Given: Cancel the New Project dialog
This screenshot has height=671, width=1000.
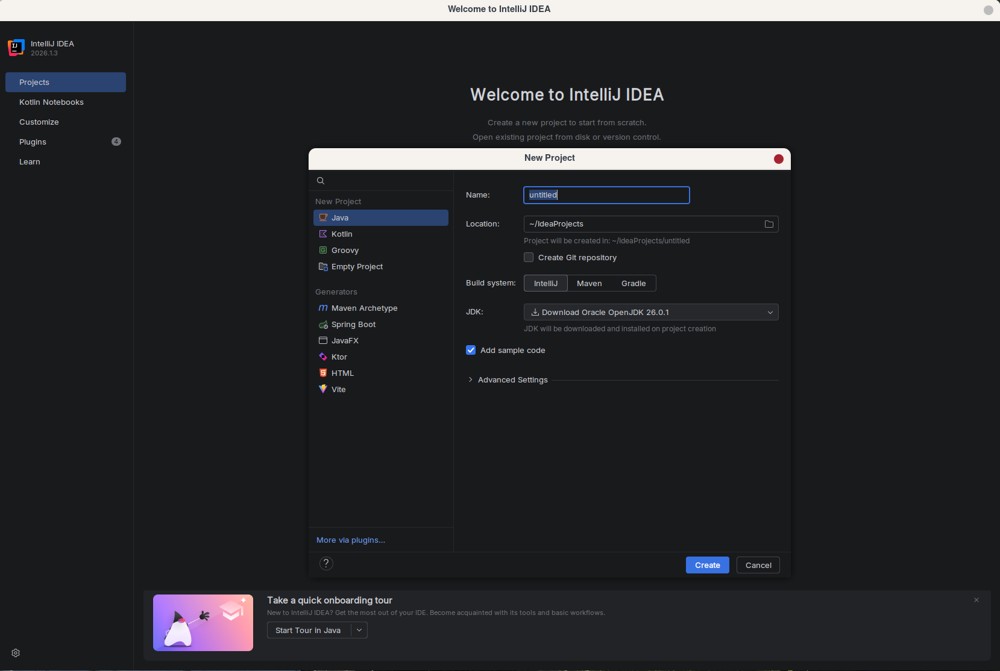Looking at the screenshot, I should point(758,565).
